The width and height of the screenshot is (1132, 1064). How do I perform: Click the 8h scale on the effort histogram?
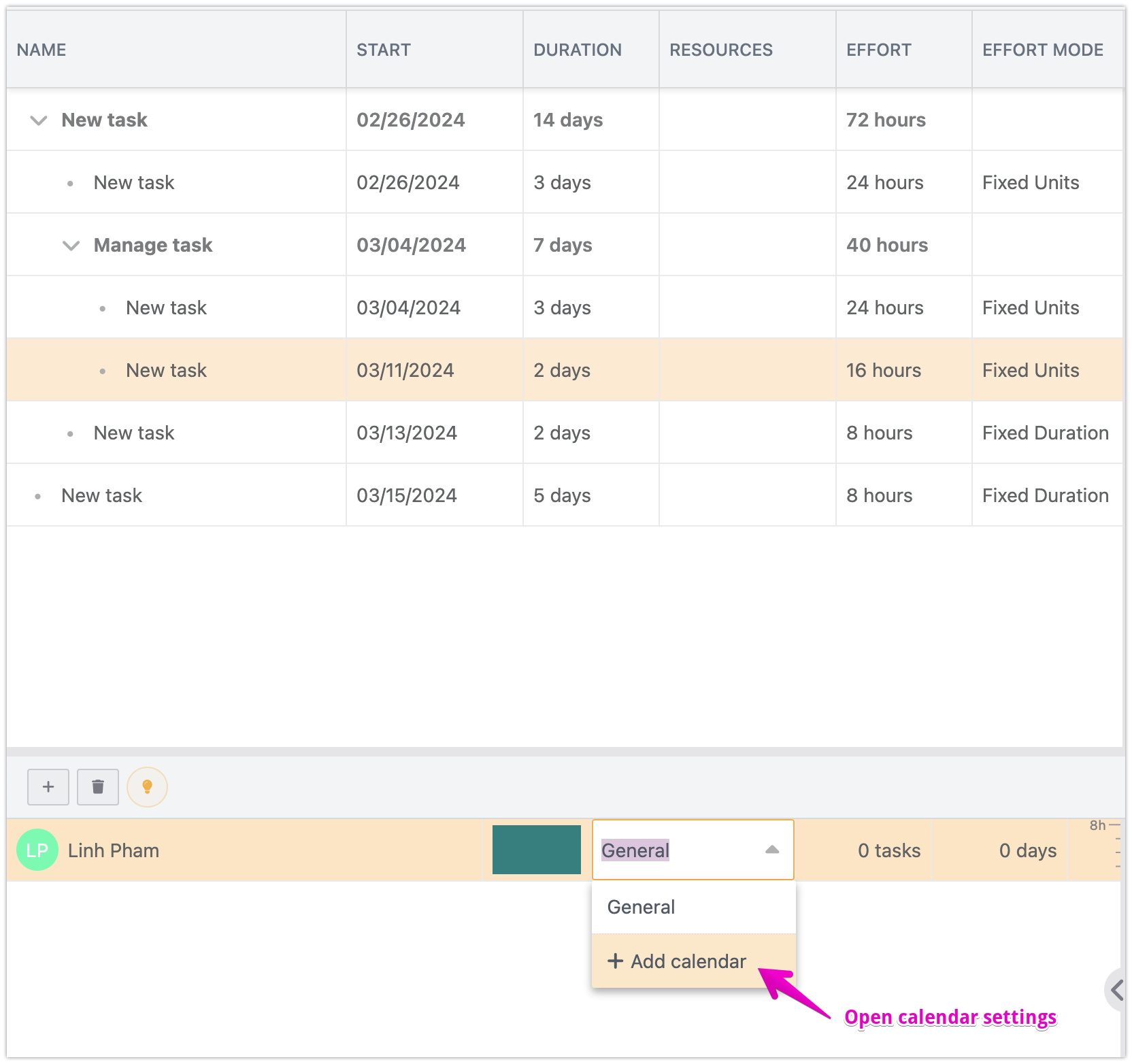1097,826
